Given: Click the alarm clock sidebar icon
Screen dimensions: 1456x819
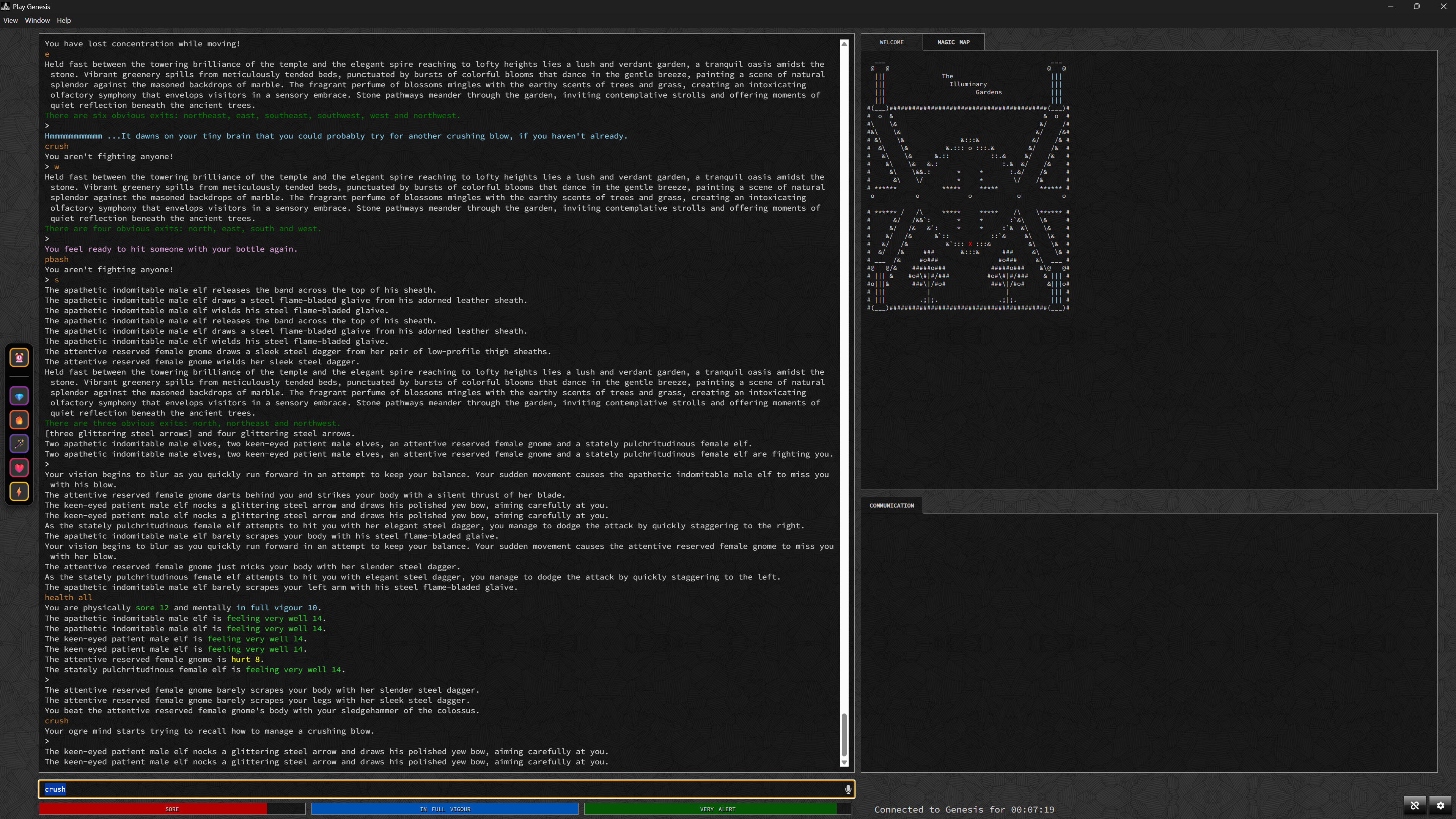Looking at the screenshot, I should (19, 358).
